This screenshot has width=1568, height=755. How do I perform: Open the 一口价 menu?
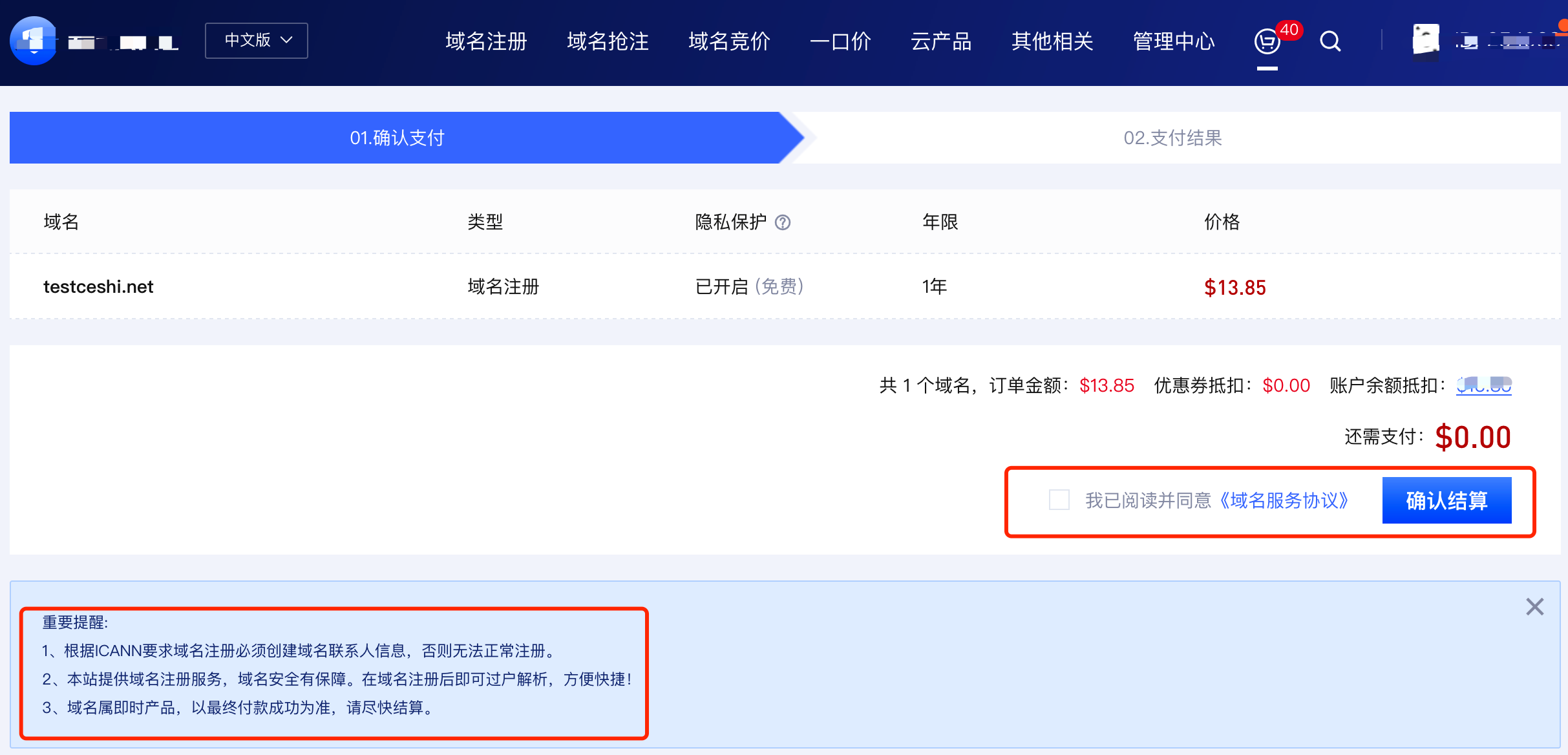pos(840,41)
